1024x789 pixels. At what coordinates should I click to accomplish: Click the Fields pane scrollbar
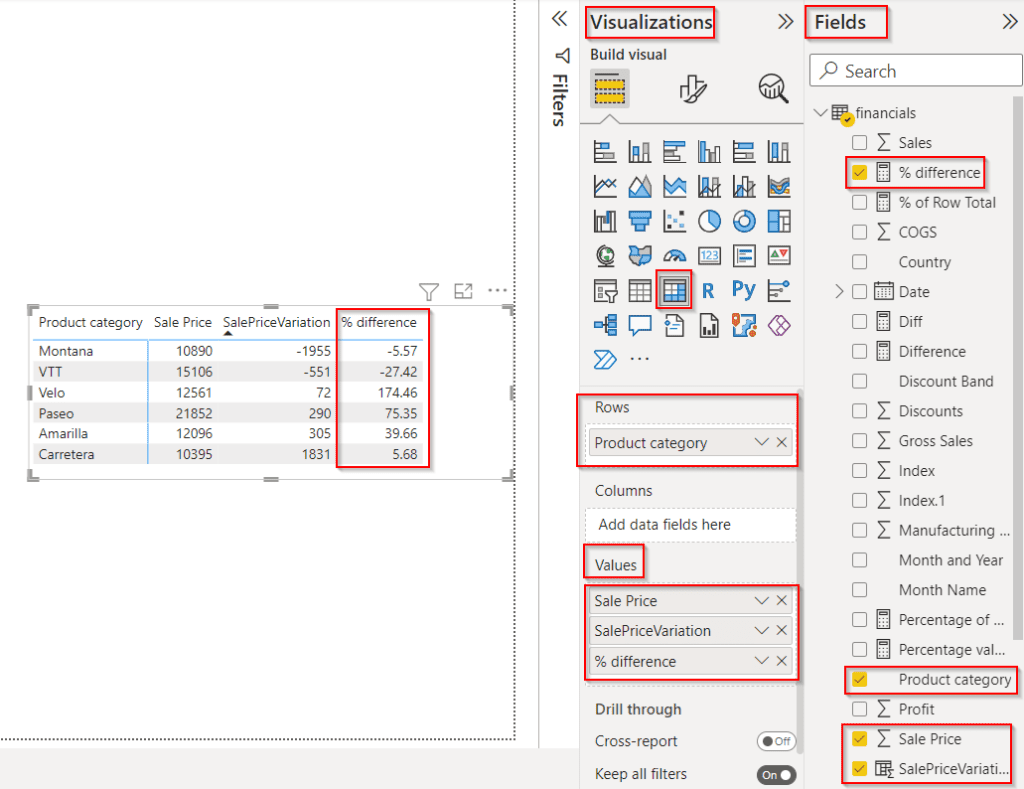tap(1017, 367)
